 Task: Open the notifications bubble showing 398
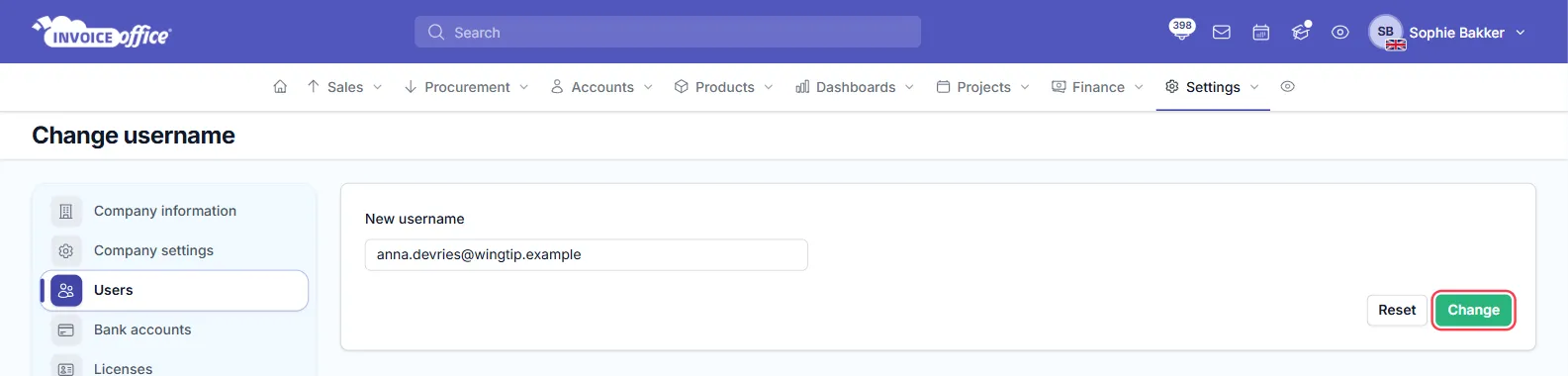pos(1181,29)
